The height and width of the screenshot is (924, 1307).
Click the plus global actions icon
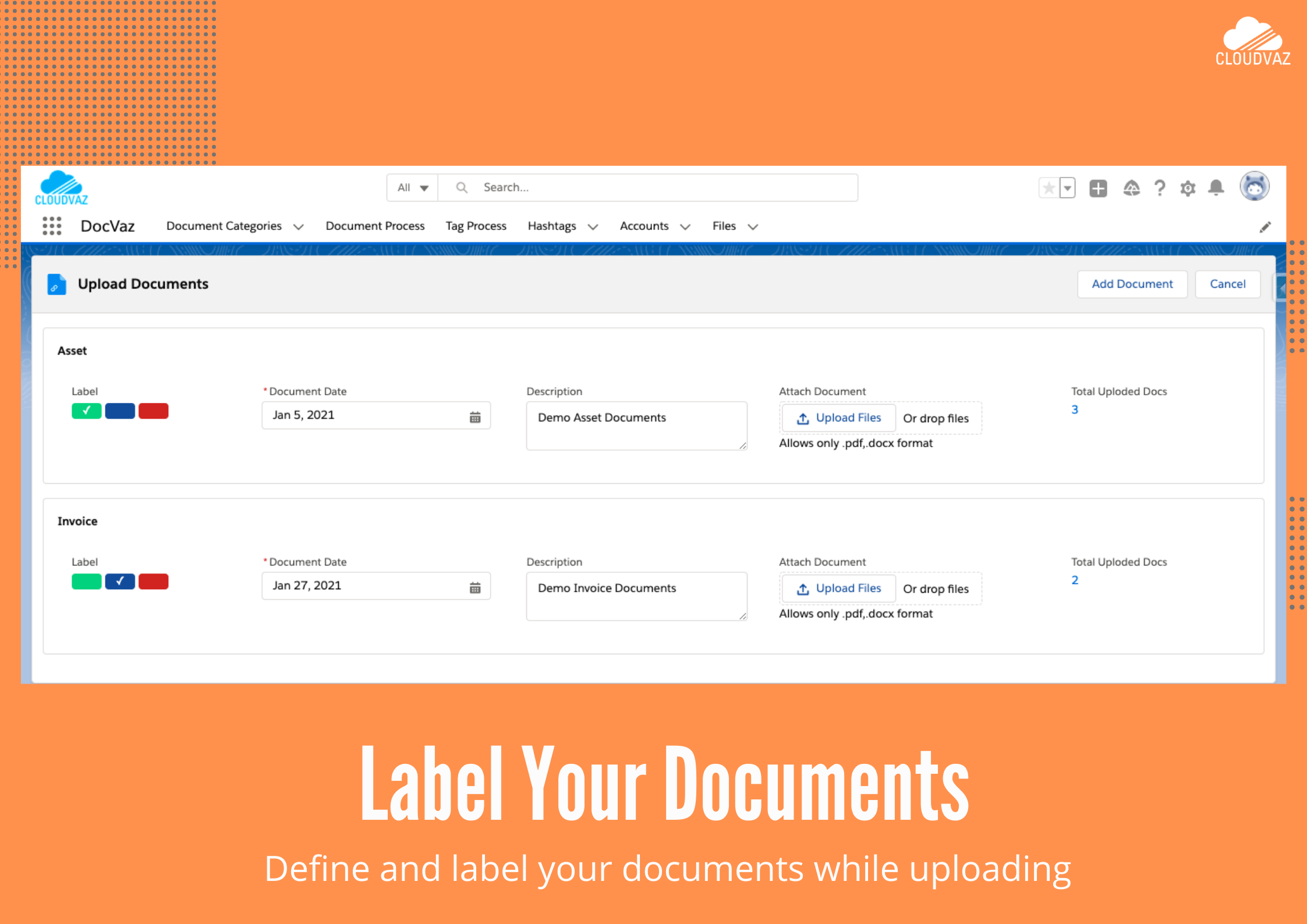(1098, 187)
